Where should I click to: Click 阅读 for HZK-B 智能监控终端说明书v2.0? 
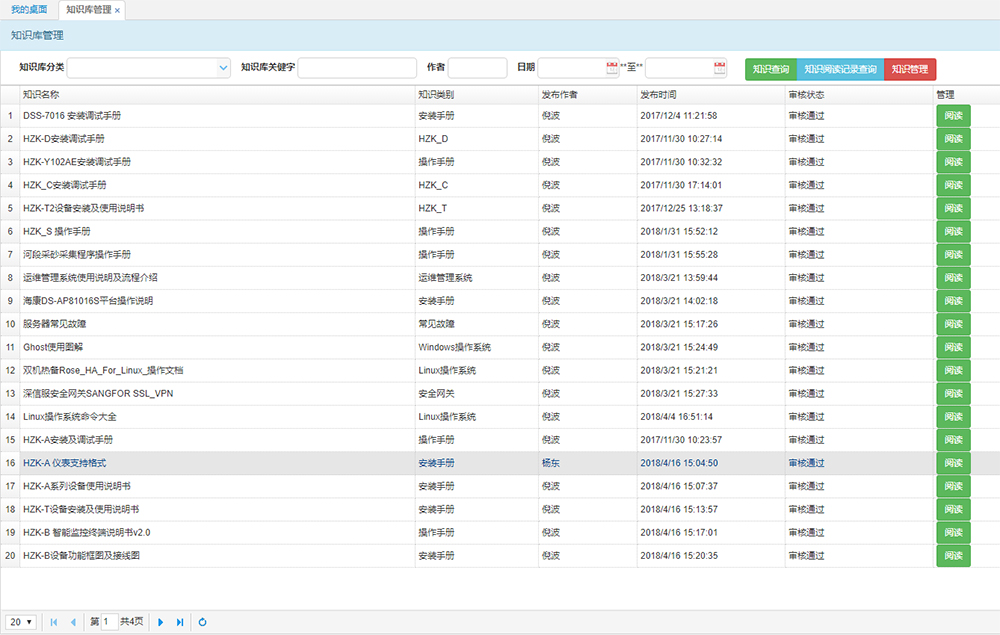click(x=953, y=533)
